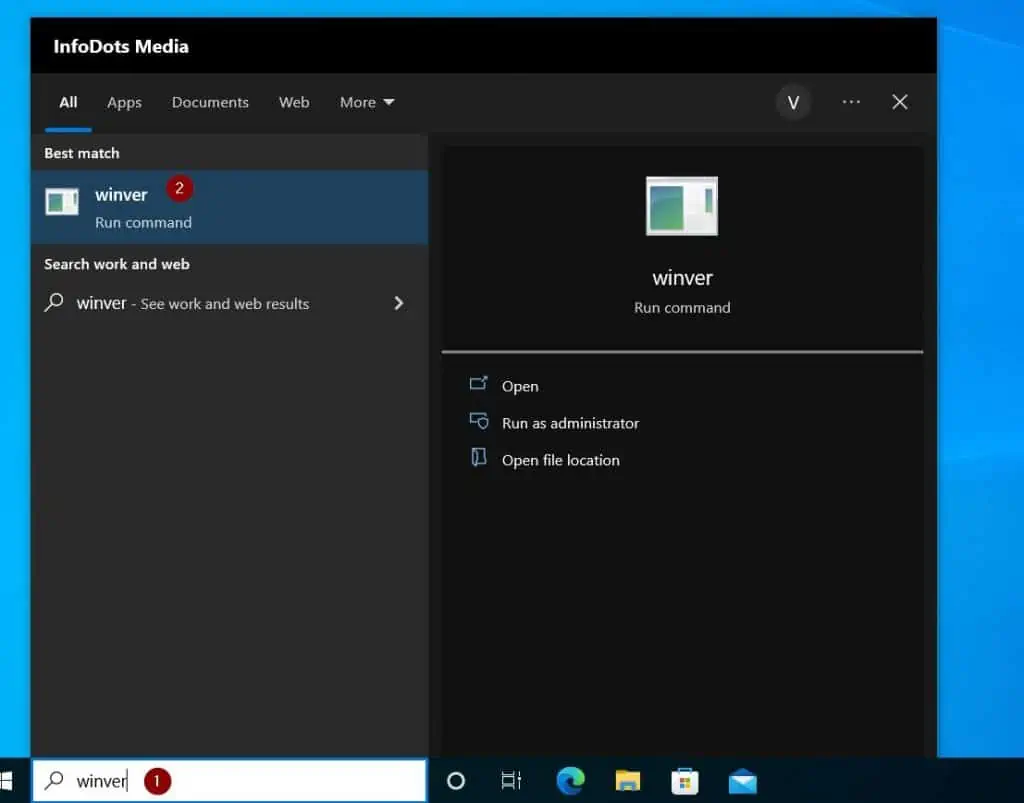The height and width of the screenshot is (803, 1024).
Task: Open Microsoft Store from the taskbar
Action: point(685,781)
